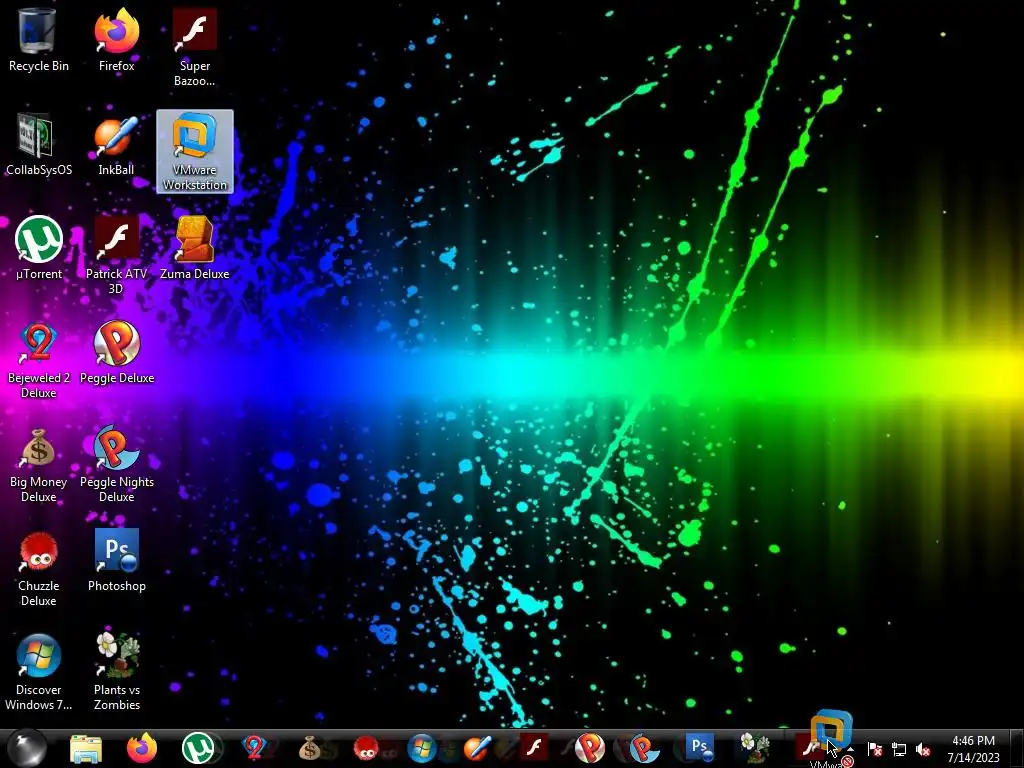Open the network tray icon
This screenshot has width=1024, height=768.
[x=899, y=750]
